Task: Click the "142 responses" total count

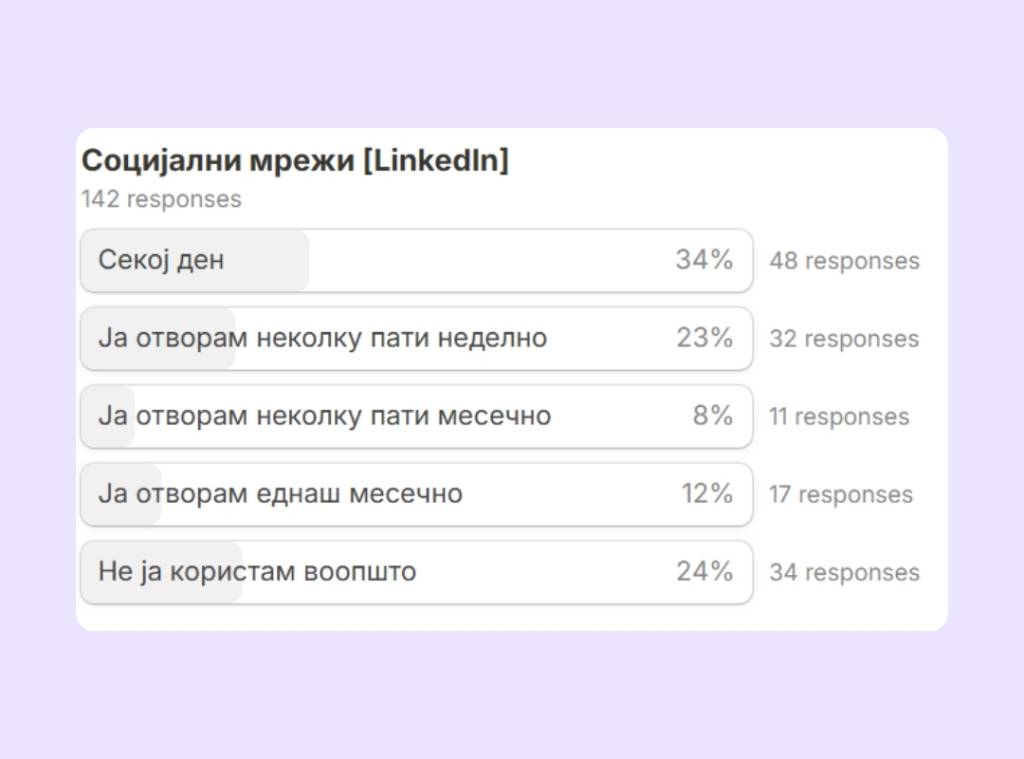Action: (161, 199)
